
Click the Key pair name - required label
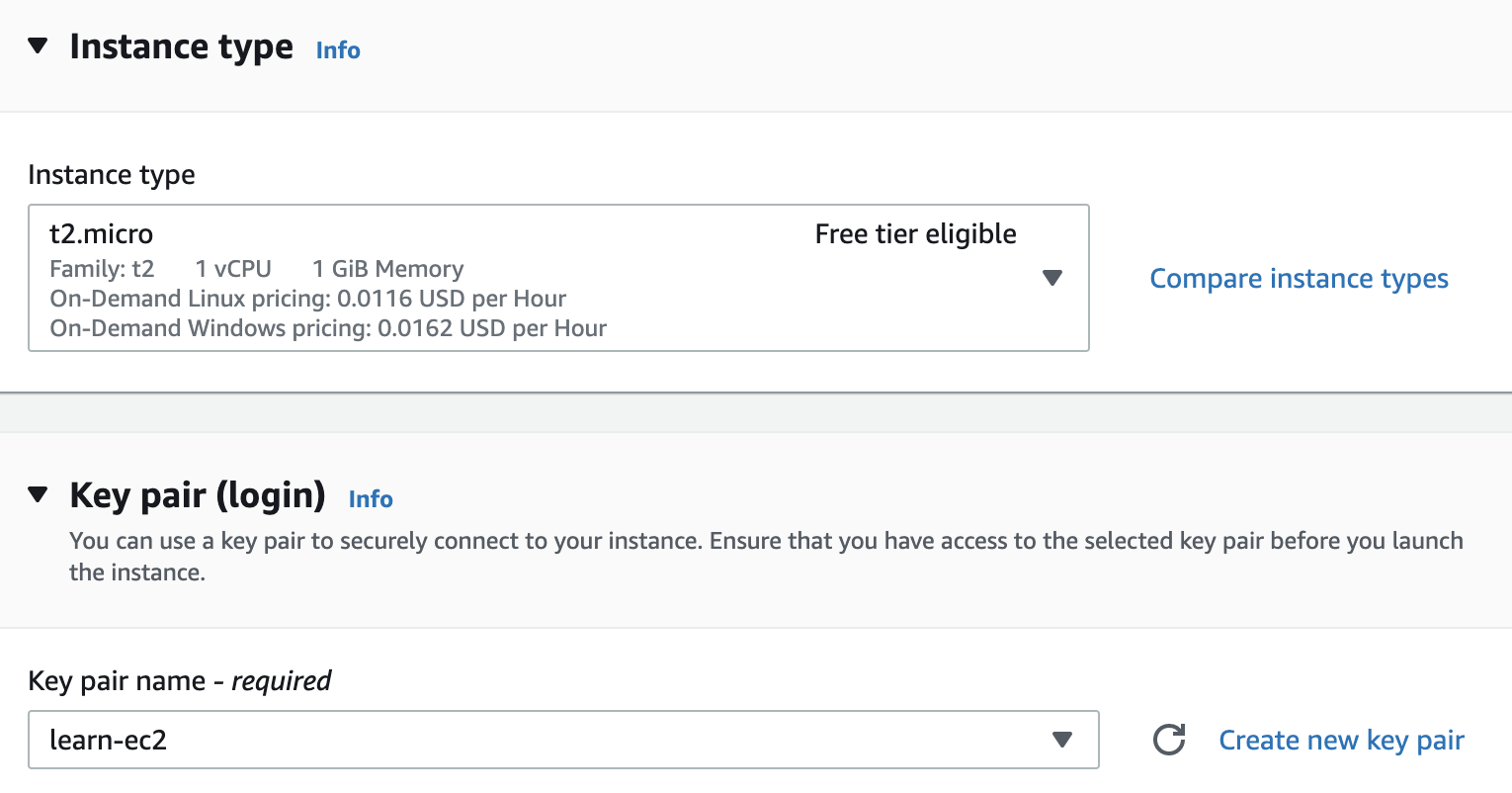click(180, 681)
